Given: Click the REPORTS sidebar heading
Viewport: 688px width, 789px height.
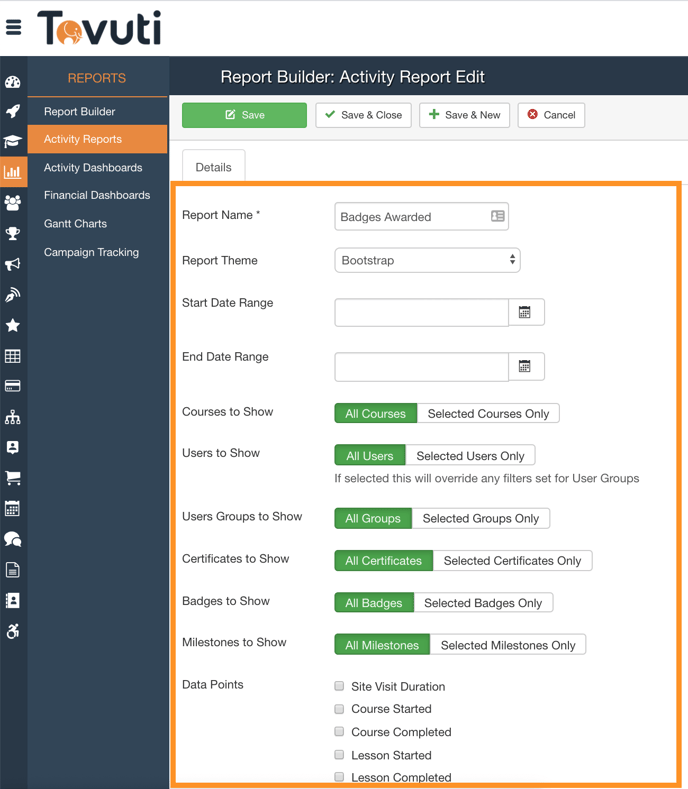Looking at the screenshot, I should coord(97,78).
